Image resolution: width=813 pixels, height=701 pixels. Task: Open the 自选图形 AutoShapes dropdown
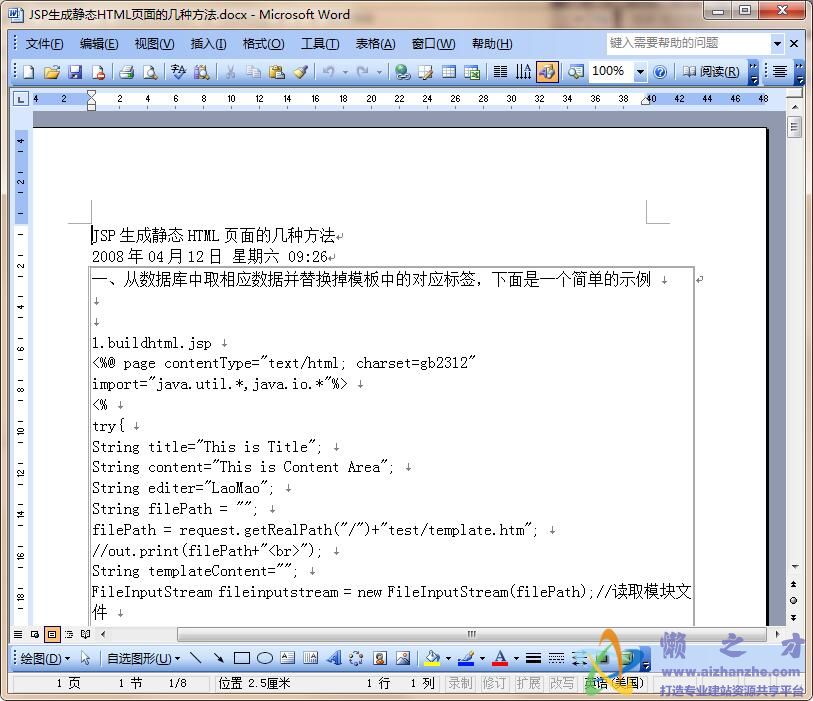click(138, 658)
